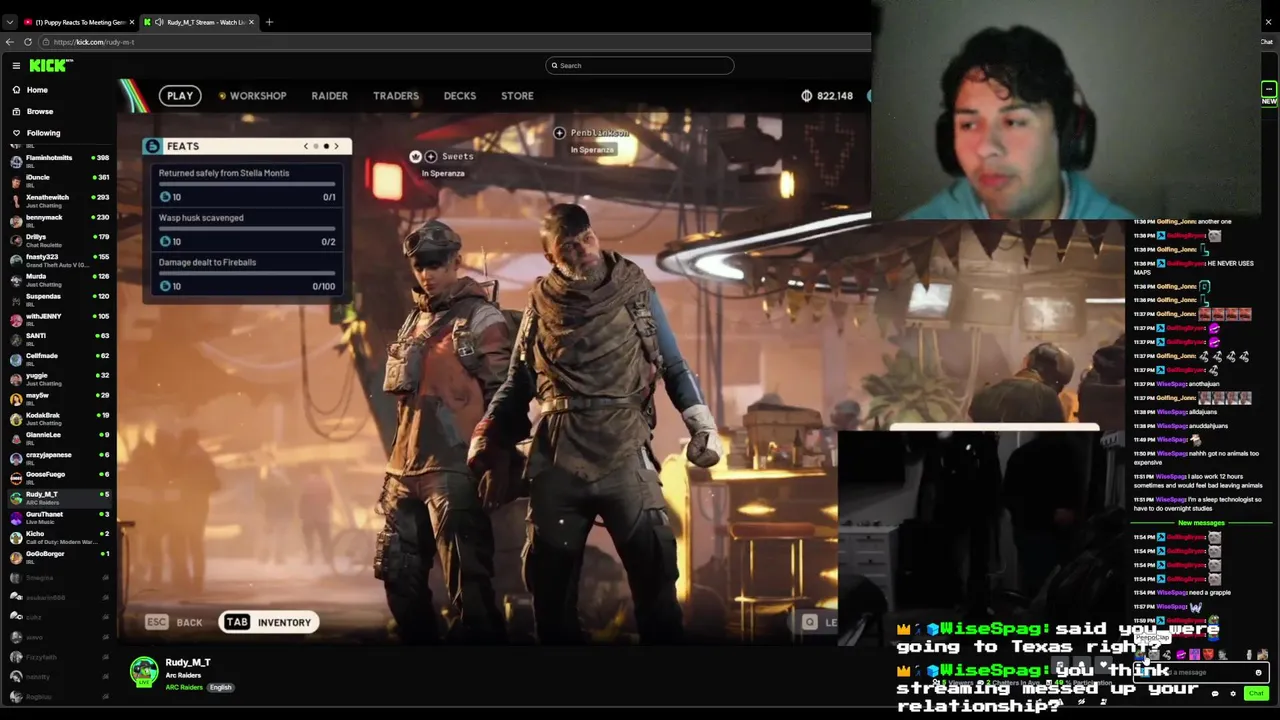Open the tab list dropdown arrow
The image size is (1280, 720).
point(9,22)
